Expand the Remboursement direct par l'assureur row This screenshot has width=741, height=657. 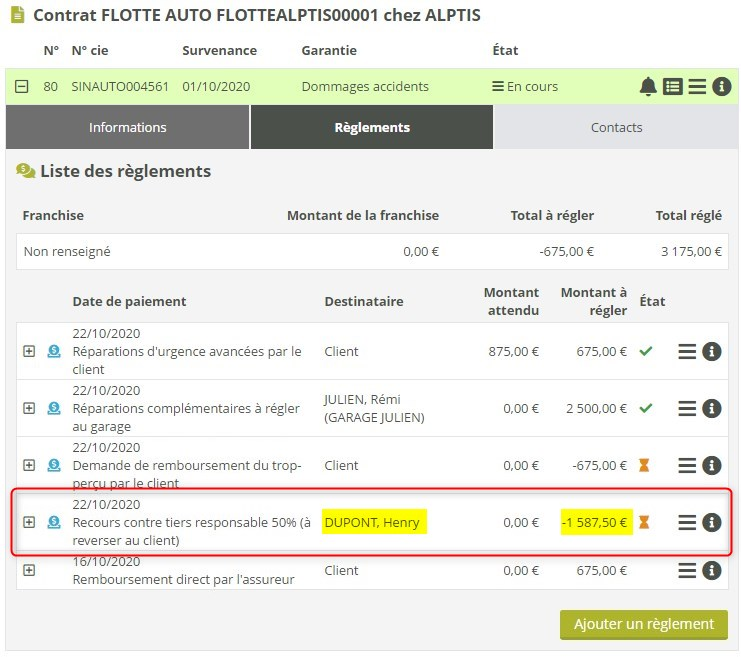coord(29,570)
